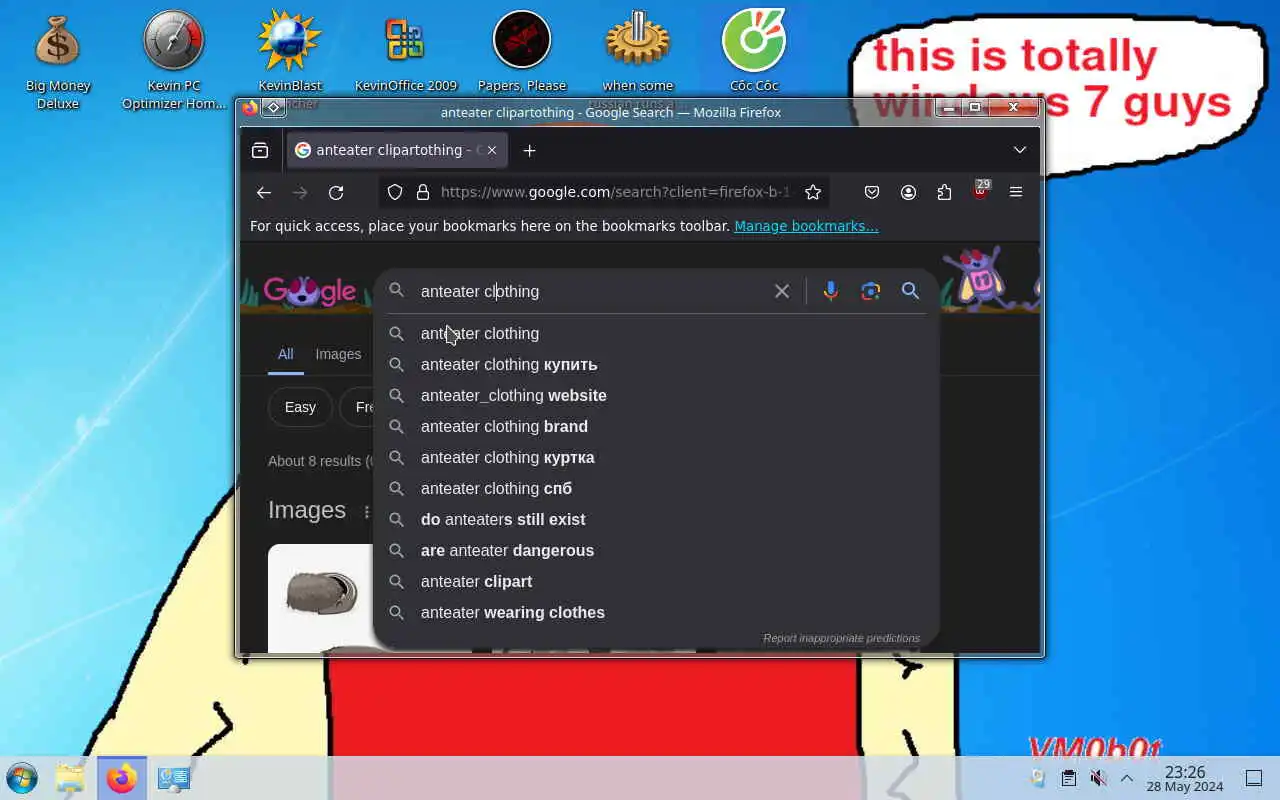Open Kevin PC Optimizer desktop shortcut
1280x800 pixels.
174,60
